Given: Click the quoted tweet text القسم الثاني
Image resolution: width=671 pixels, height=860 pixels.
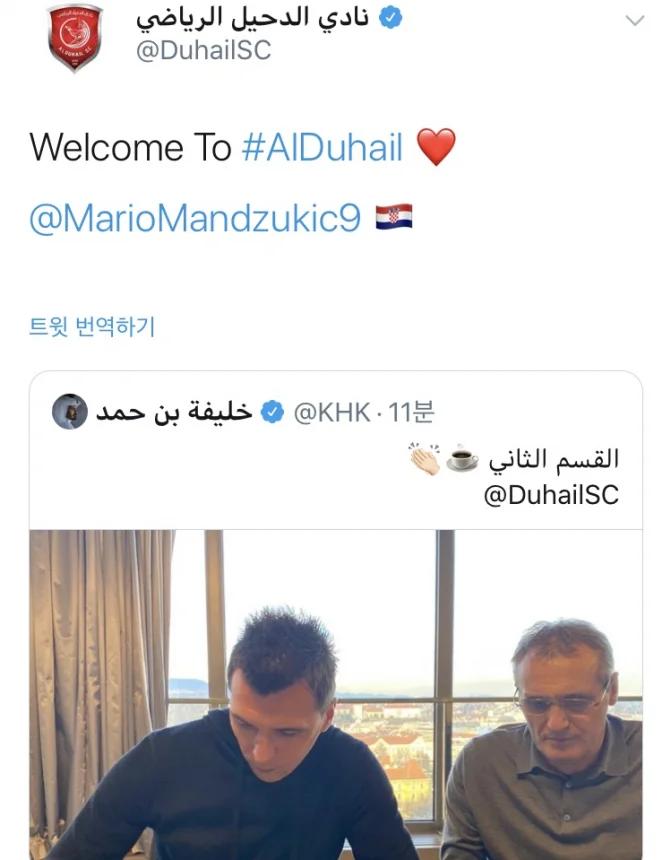Looking at the screenshot, I should click(x=554, y=459).
